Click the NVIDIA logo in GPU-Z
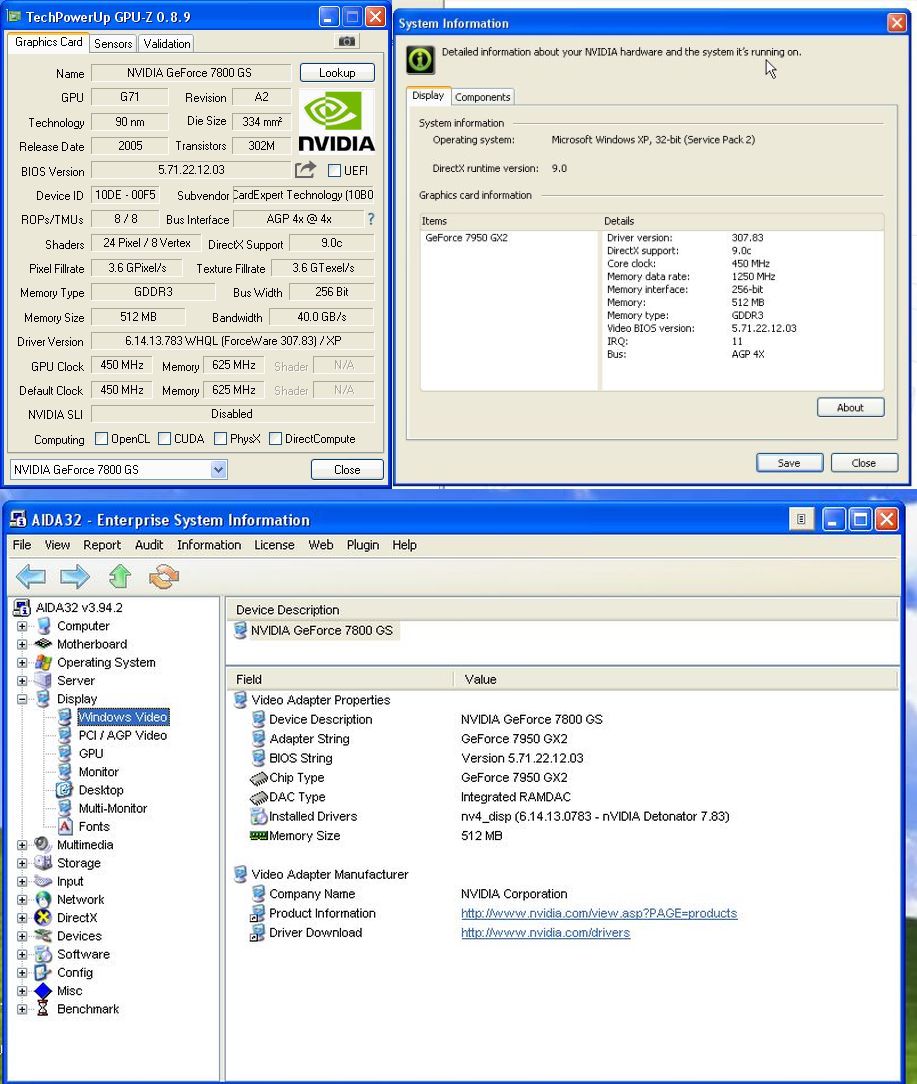 click(x=336, y=122)
